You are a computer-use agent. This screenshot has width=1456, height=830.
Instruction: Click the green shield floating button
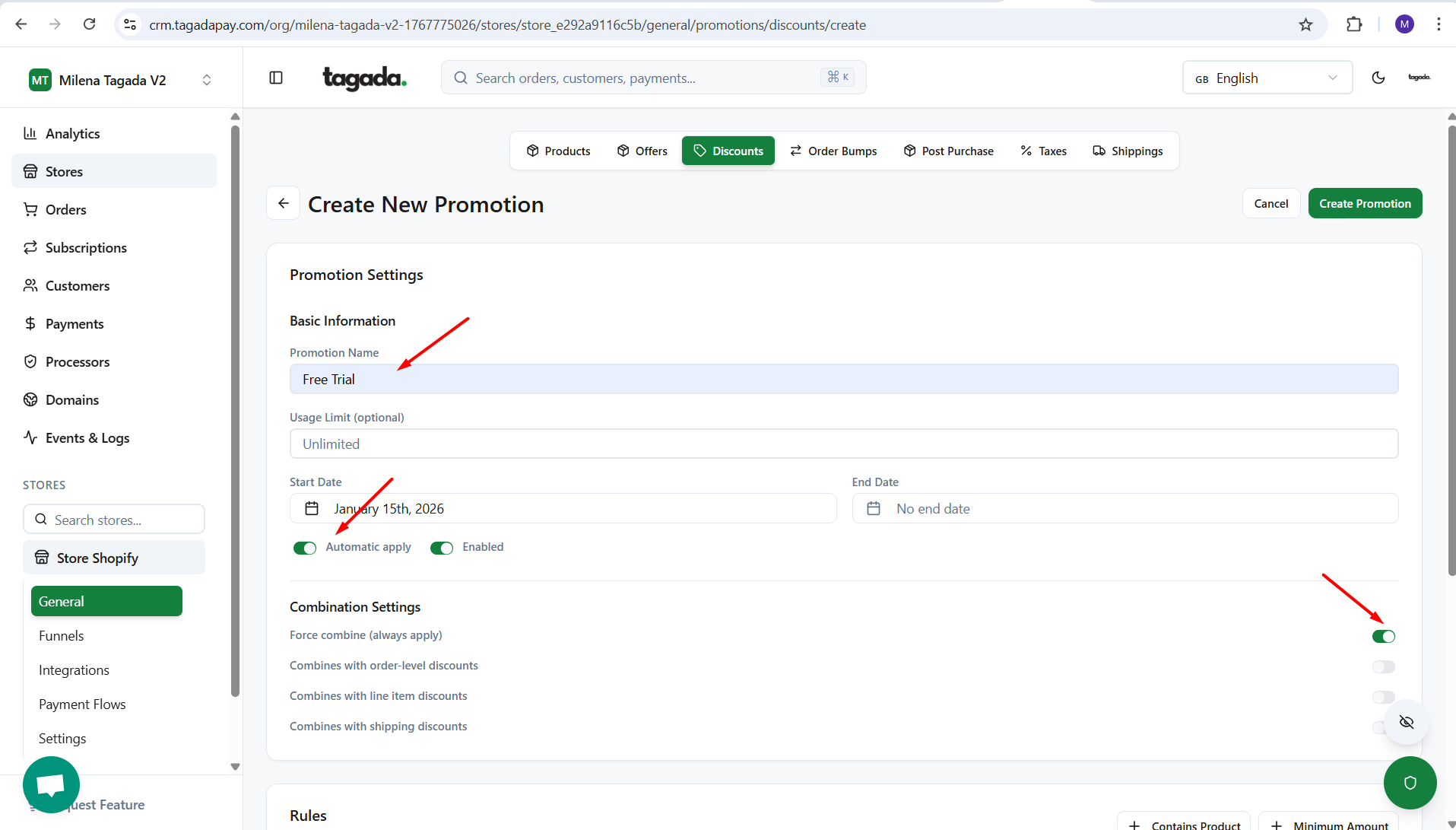(1410, 783)
